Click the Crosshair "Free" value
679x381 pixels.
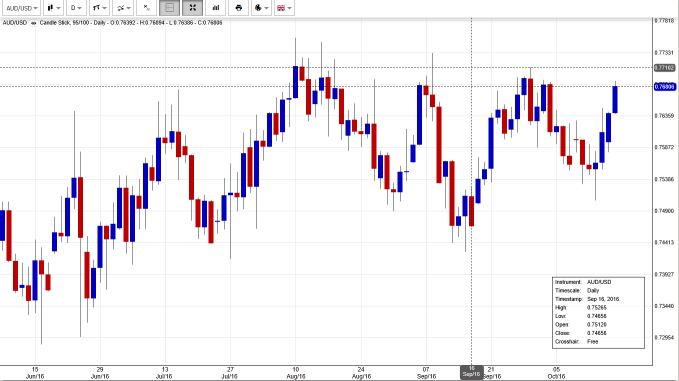coord(592,342)
